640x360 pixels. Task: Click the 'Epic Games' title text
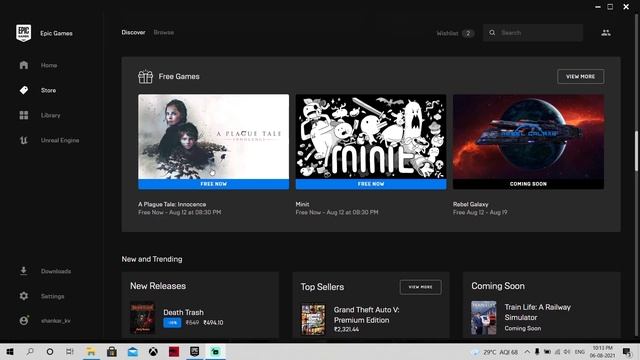56,33
